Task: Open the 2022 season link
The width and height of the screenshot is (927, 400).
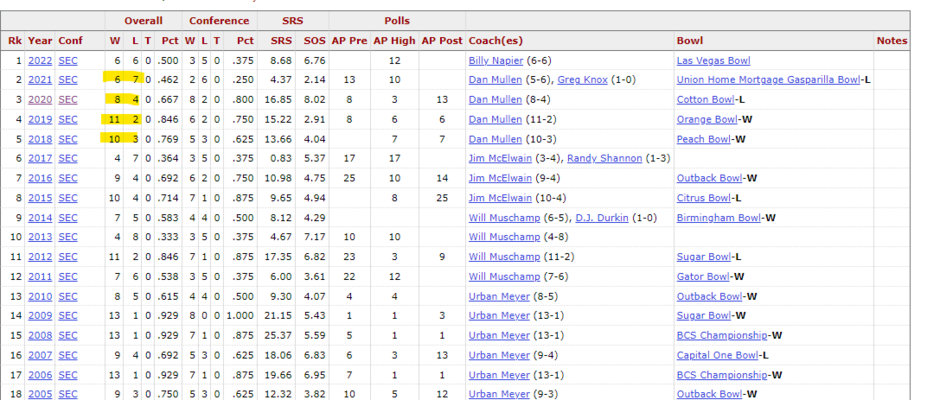Action: 40,60
